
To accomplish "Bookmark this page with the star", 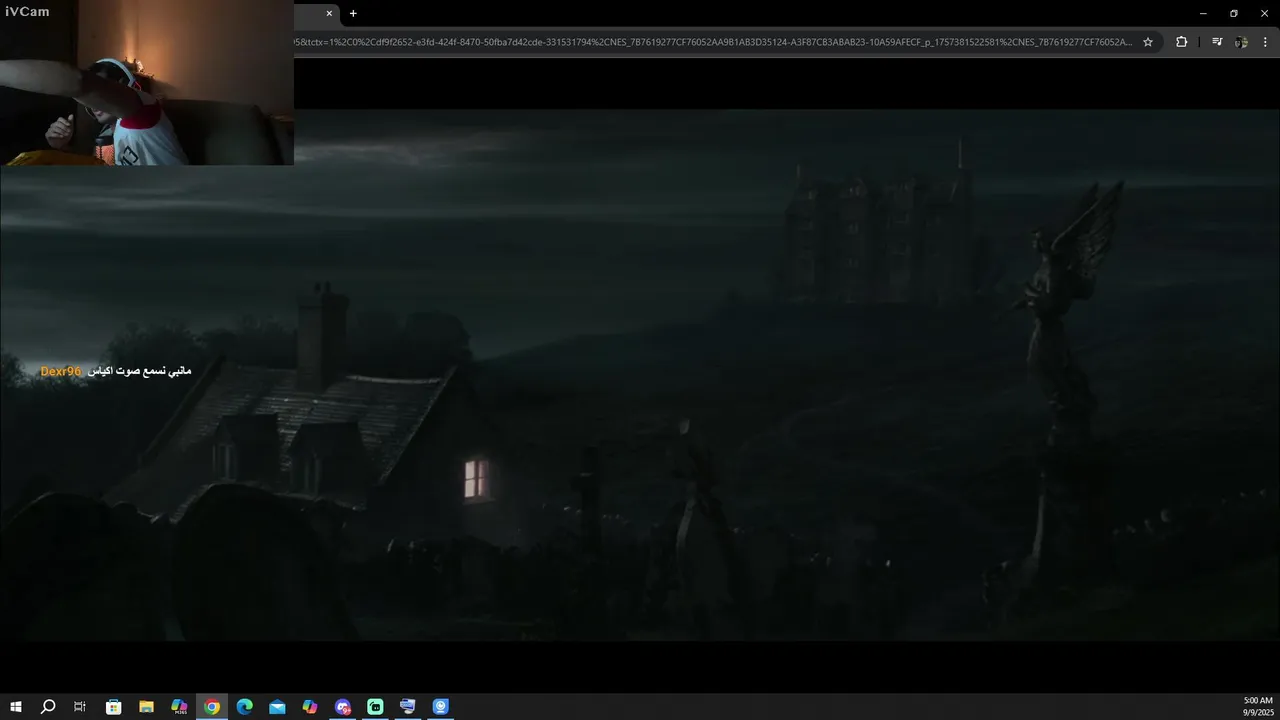I will pos(1148,42).
